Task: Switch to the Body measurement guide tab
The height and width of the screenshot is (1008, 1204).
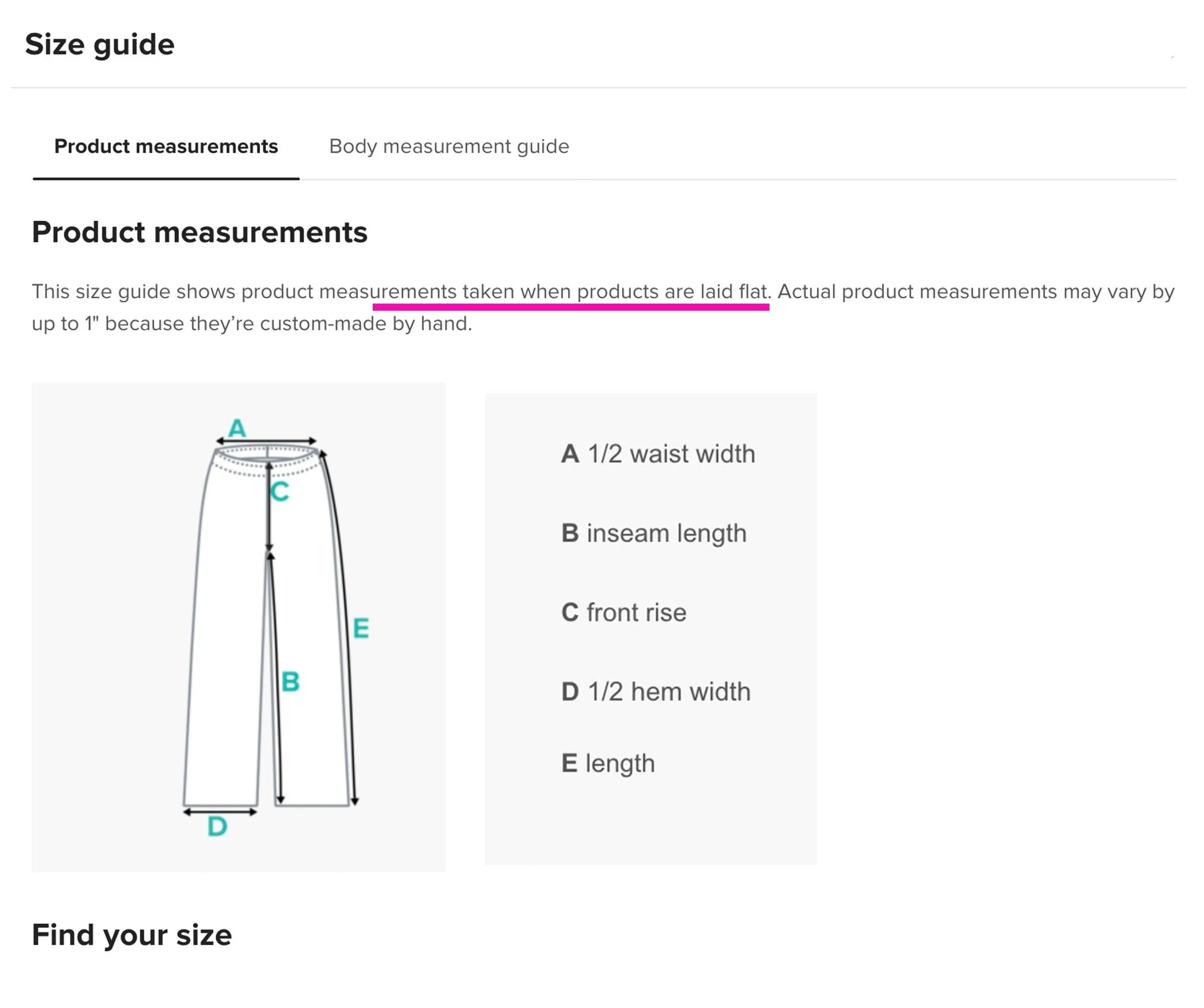Action: click(x=449, y=147)
